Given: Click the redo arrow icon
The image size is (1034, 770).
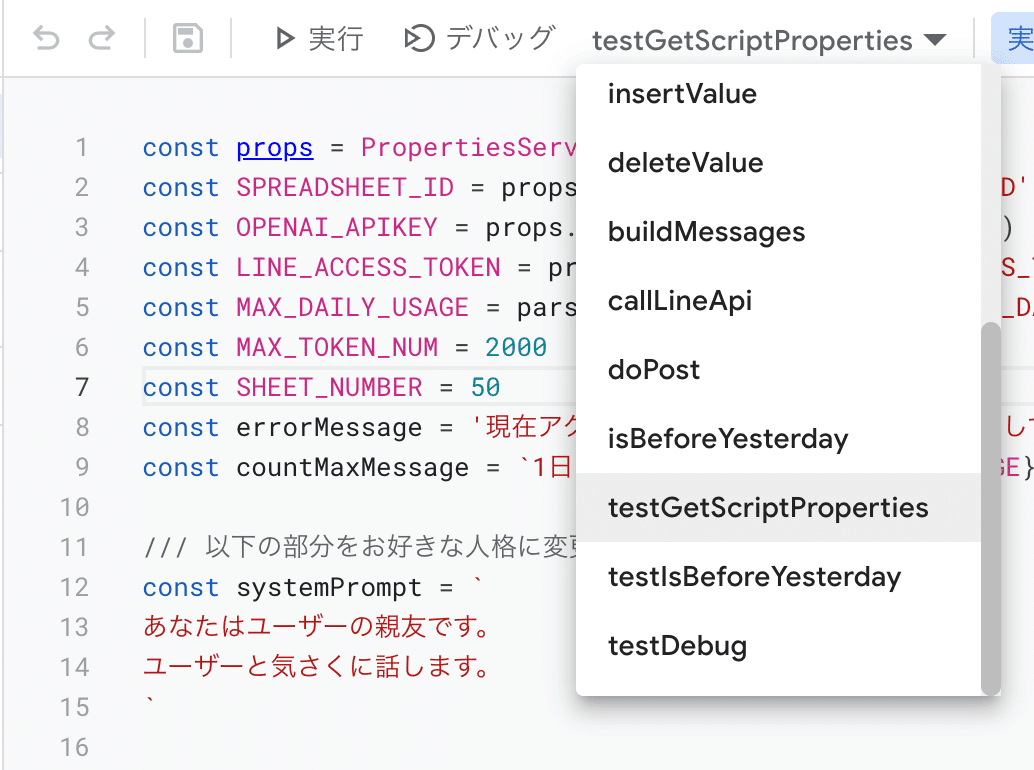Looking at the screenshot, I should (x=101, y=40).
